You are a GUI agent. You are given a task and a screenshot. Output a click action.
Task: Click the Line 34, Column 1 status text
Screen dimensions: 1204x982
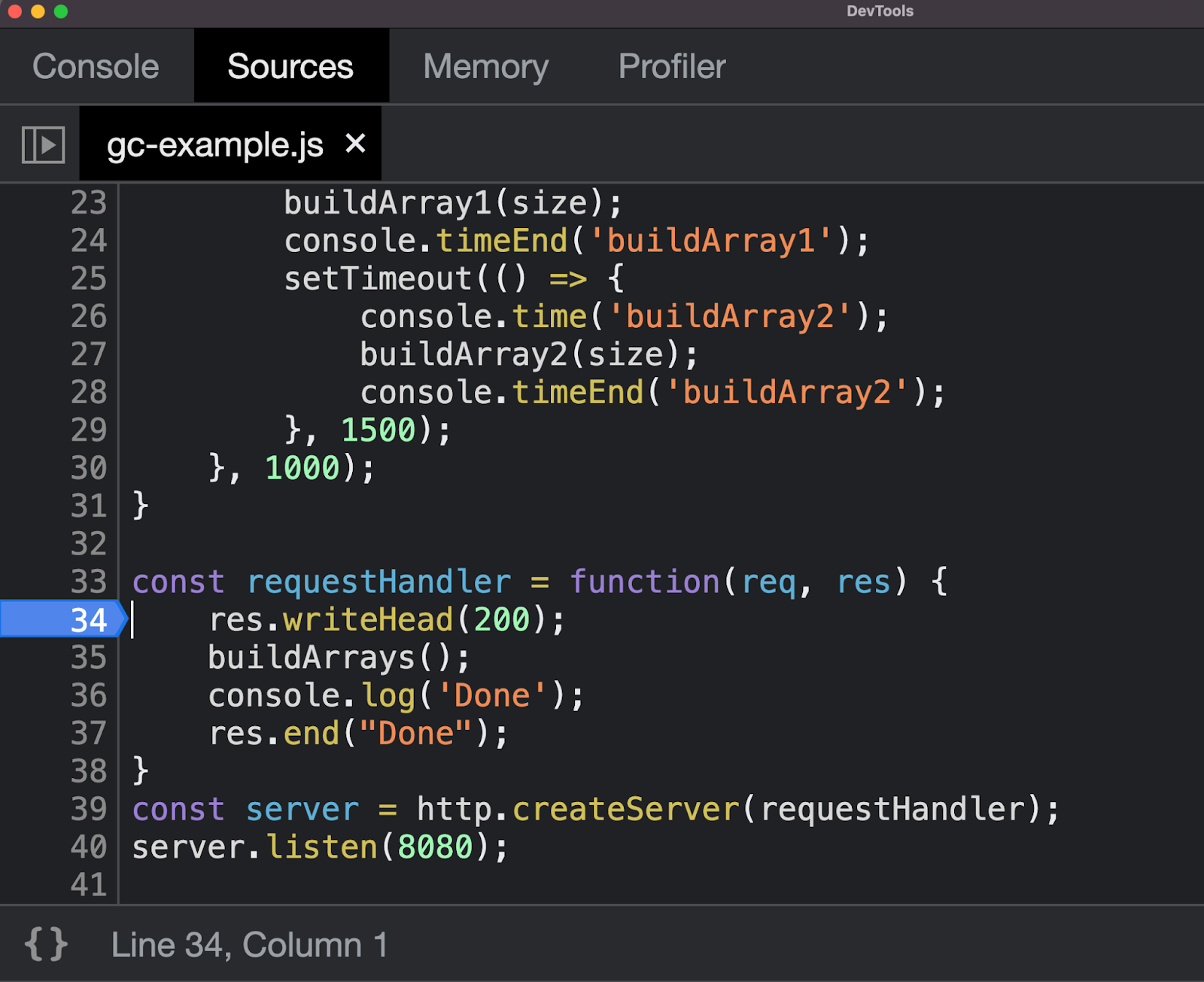[x=249, y=945]
